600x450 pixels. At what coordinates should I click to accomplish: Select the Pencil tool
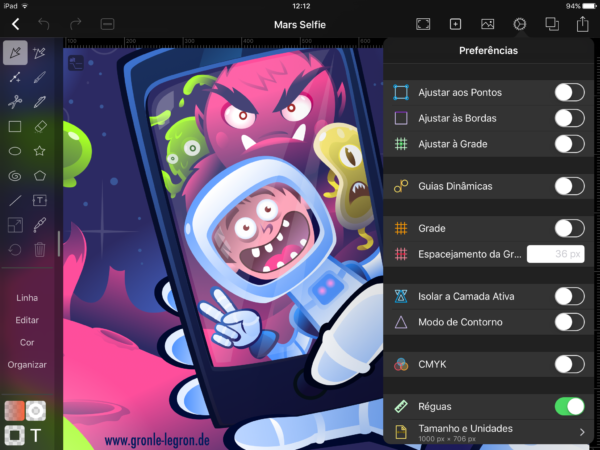[x=39, y=102]
